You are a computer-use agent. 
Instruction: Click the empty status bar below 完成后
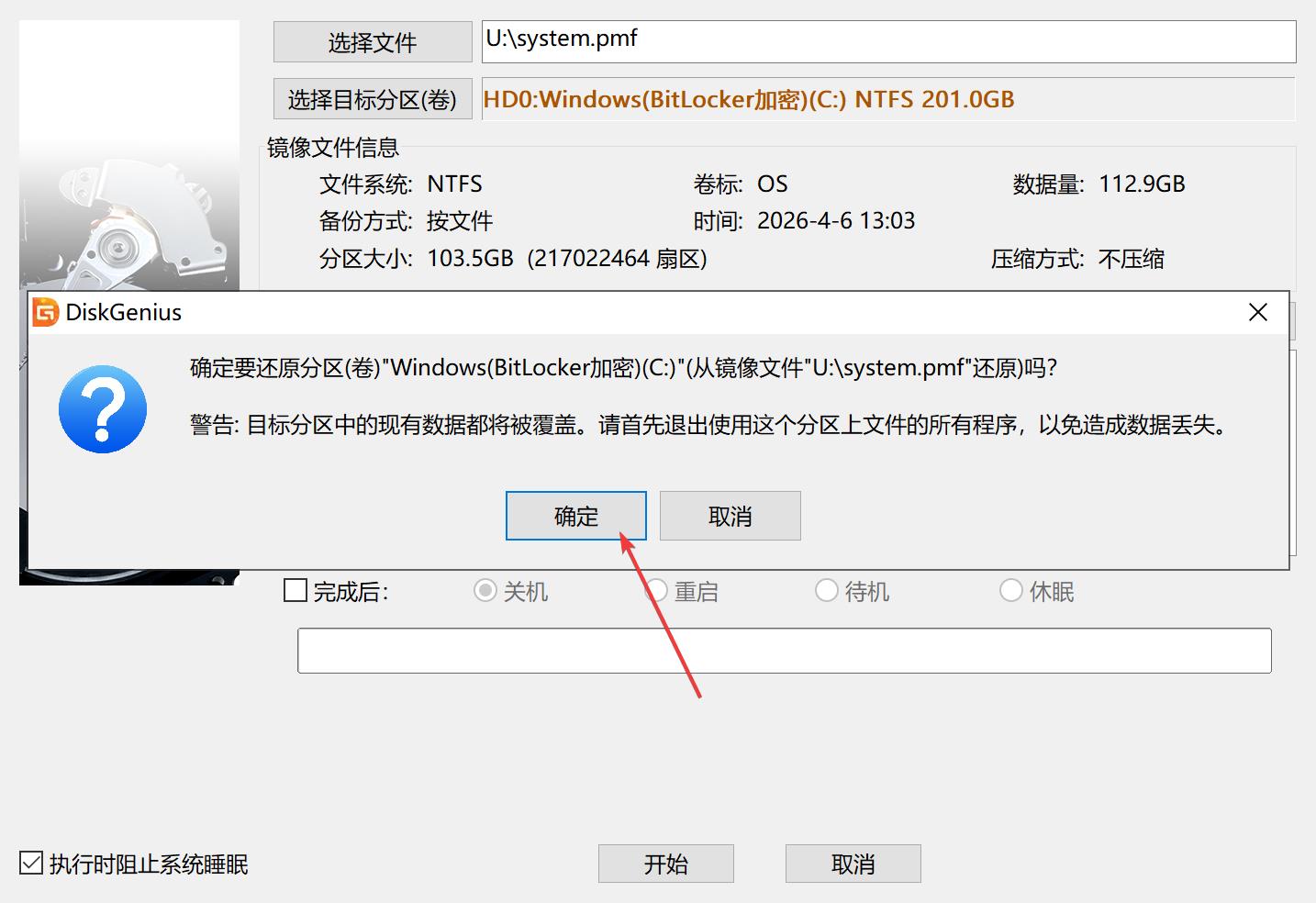coord(784,651)
